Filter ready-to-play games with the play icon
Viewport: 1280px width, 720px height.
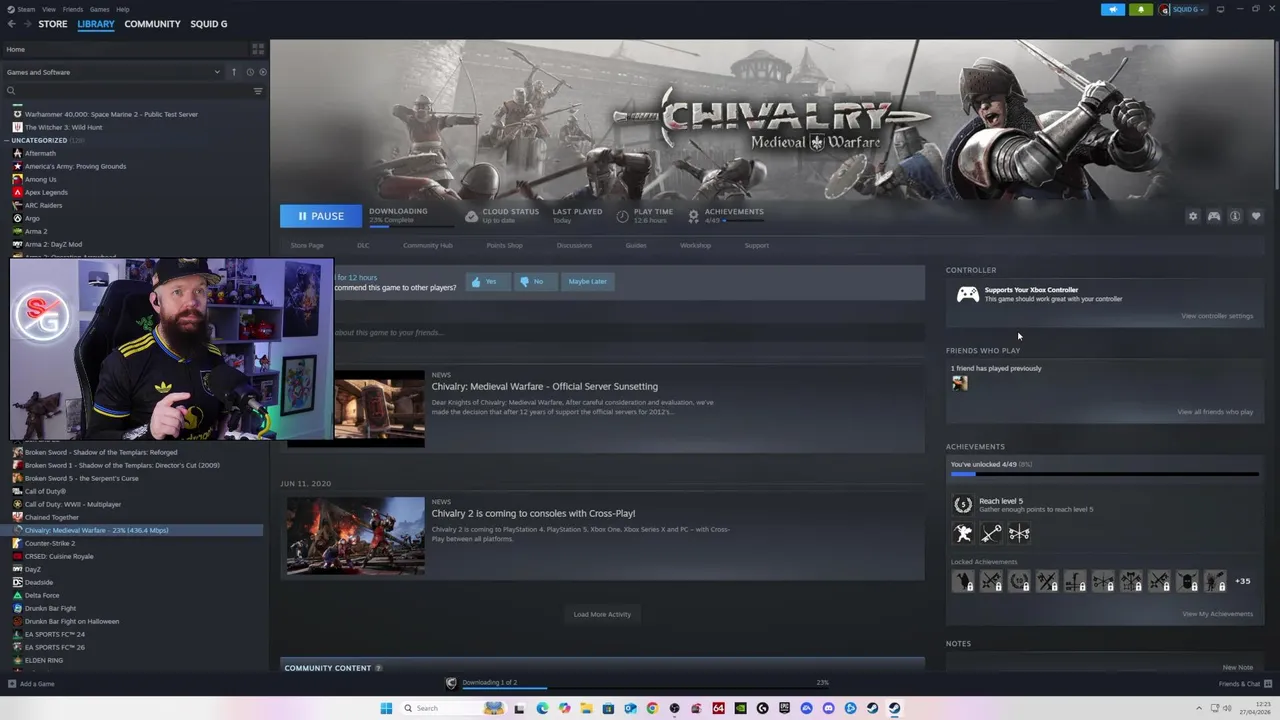(x=263, y=72)
